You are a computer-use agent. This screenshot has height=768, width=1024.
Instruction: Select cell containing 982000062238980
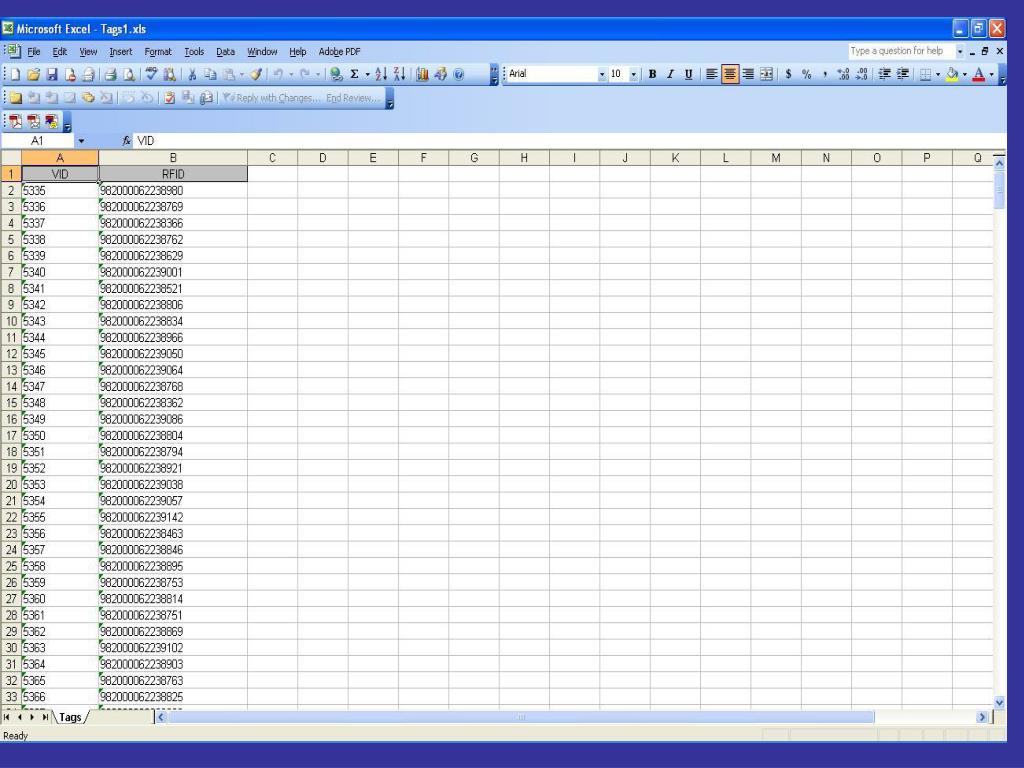(173, 191)
